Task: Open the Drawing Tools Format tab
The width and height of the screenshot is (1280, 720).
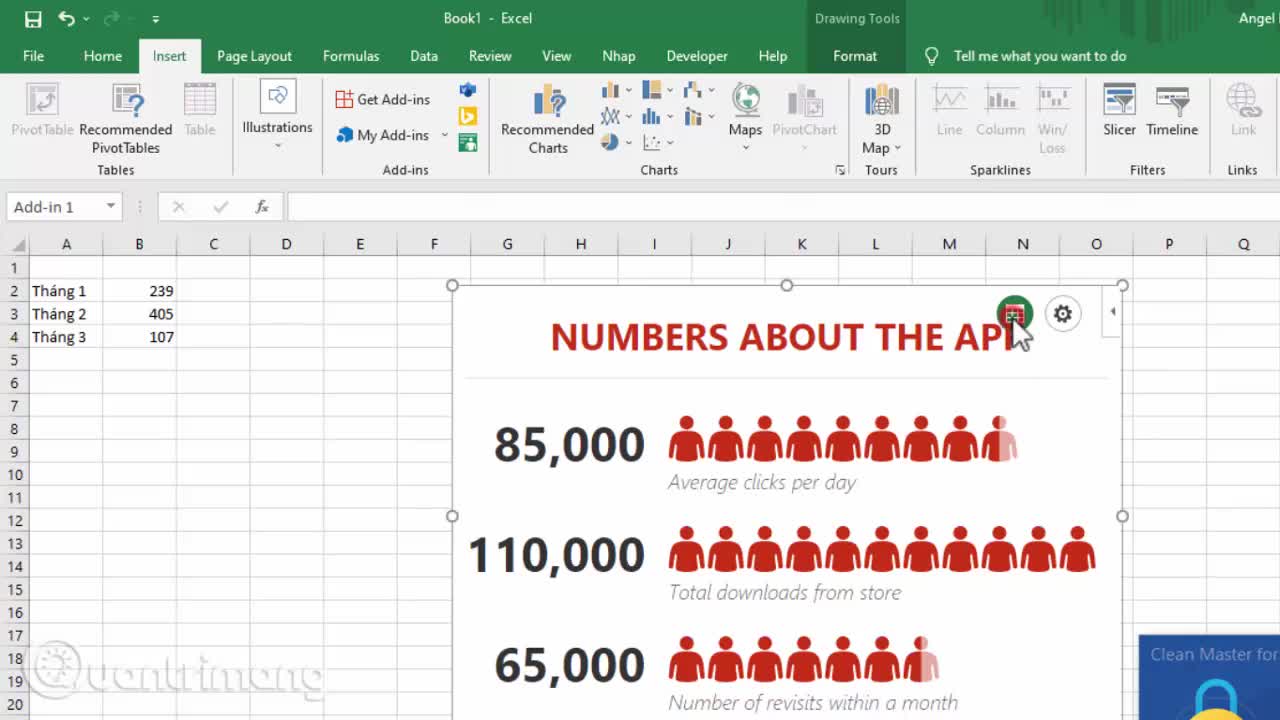Action: 855,56
